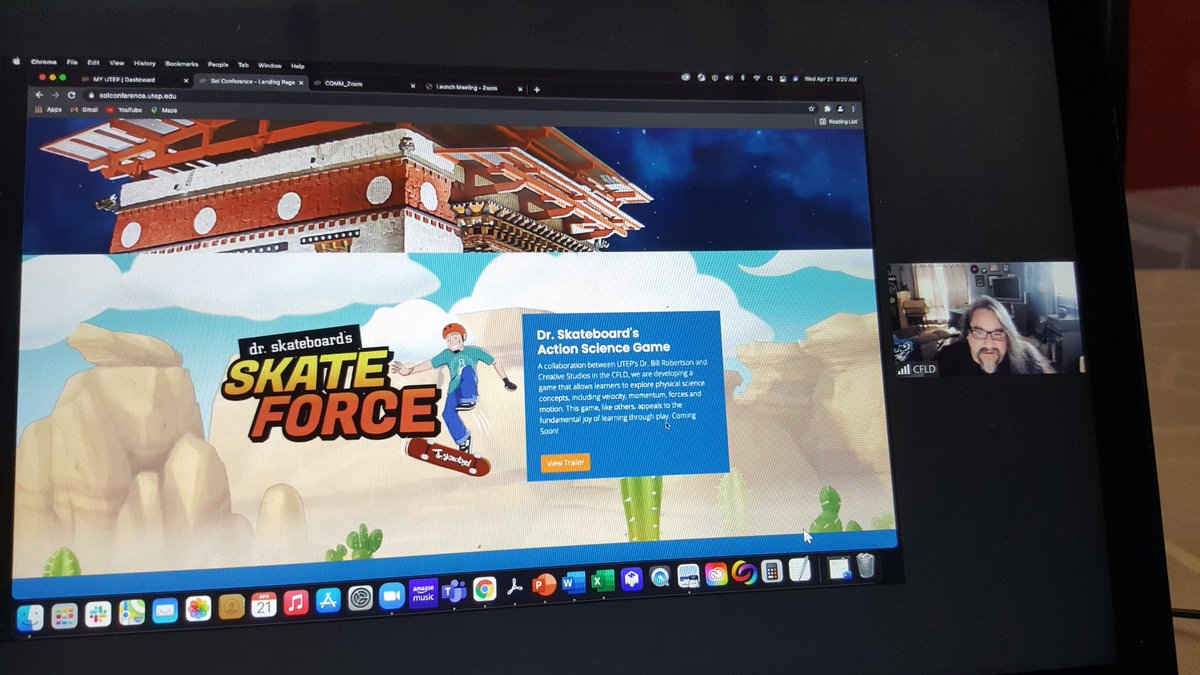This screenshot has width=1200, height=675.
Task: Open System Preferences from the Dock
Action: (x=360, y=598)
